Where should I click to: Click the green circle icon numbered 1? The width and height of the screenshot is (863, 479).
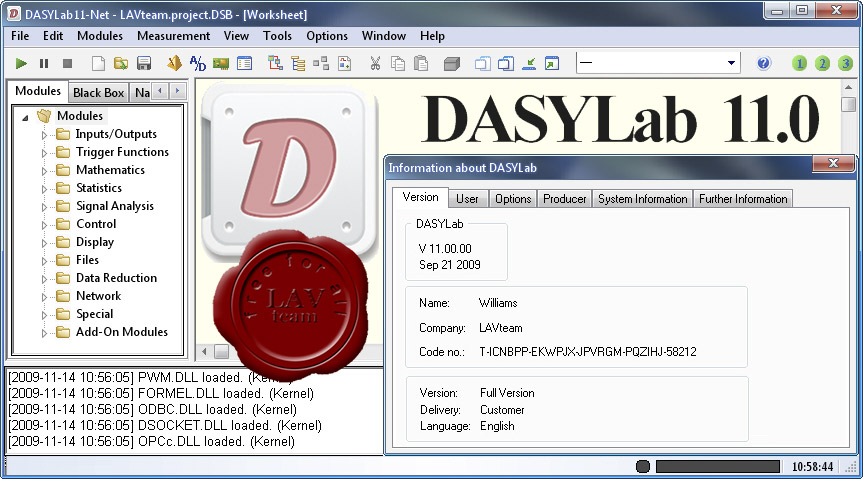(799, 64)
